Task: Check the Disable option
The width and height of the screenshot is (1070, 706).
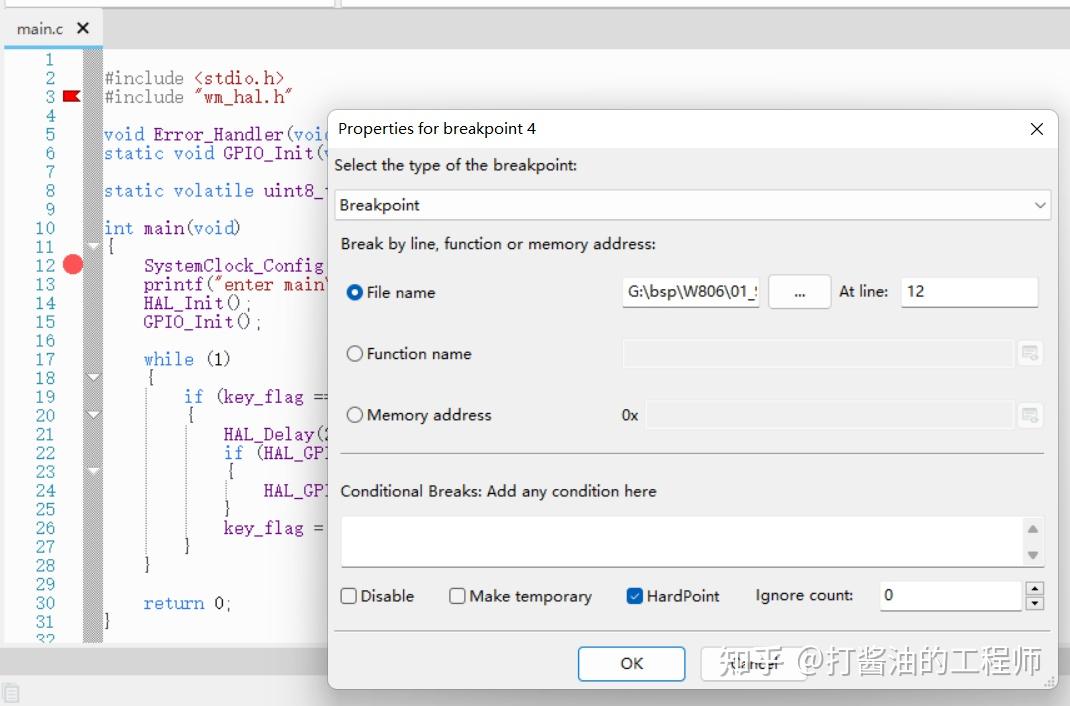Action: [347, 595]
